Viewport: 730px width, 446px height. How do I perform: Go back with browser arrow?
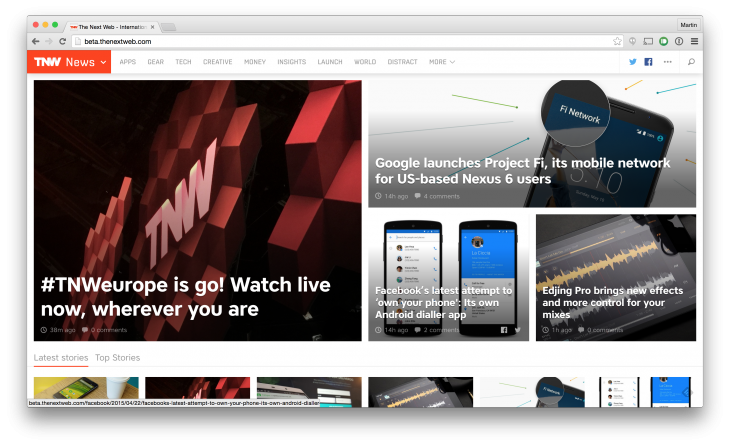[x=35, y=41]
